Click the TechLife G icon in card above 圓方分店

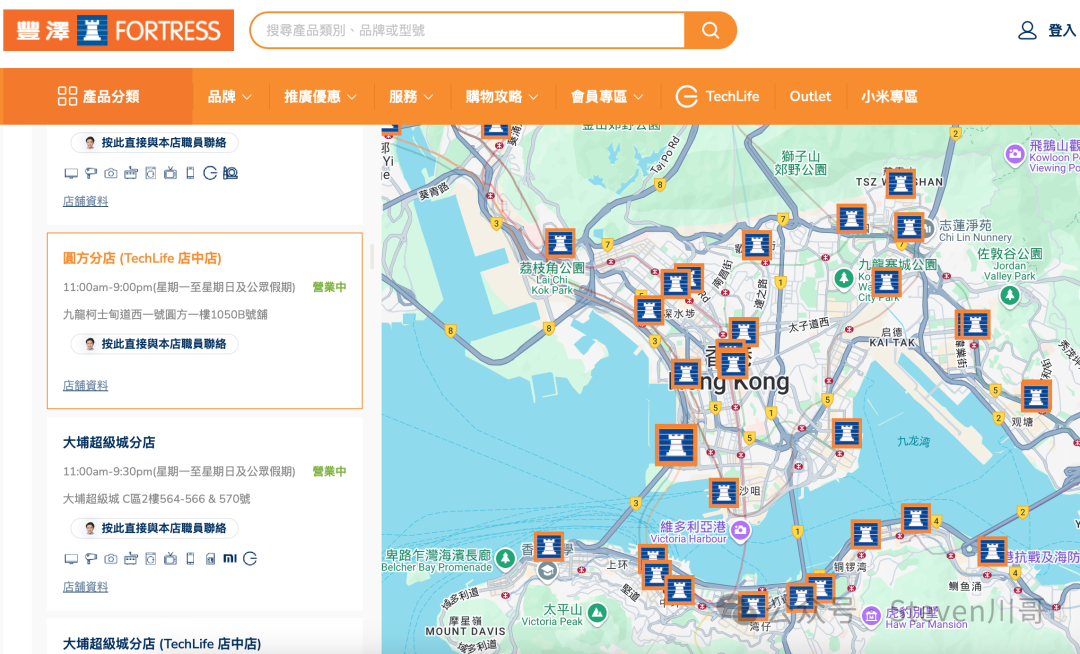tap(210, 173)
